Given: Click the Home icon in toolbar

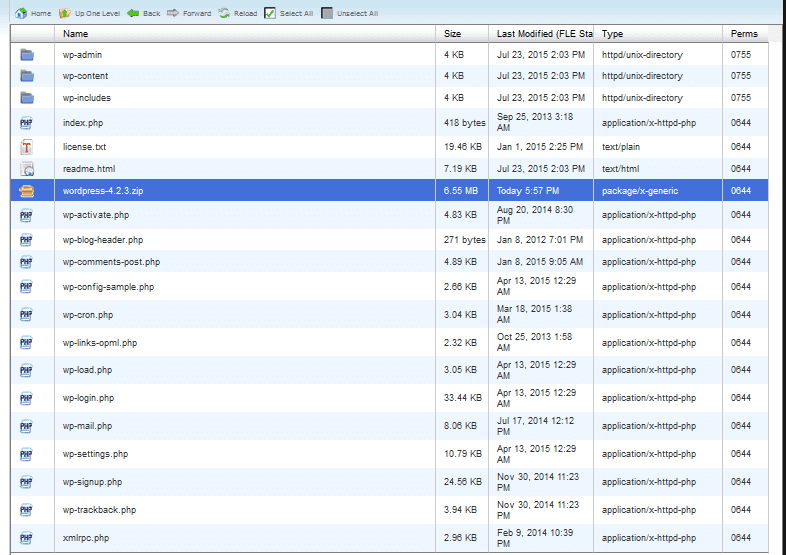Looking at the screenshot, I should click(x=21, y=13).
